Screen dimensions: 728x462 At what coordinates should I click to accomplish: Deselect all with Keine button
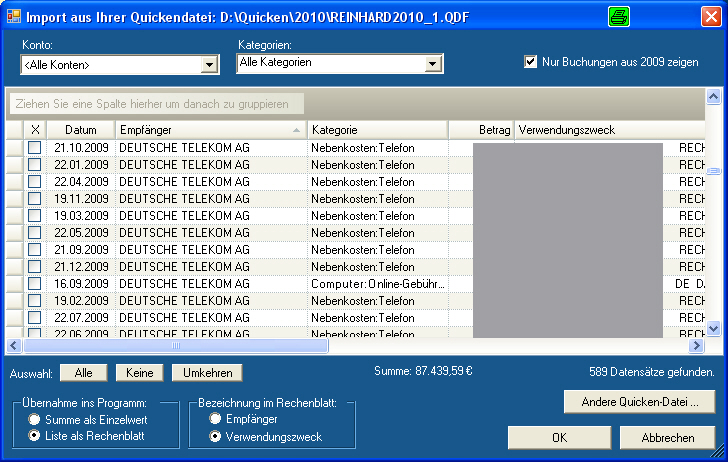tap(140, 373)
